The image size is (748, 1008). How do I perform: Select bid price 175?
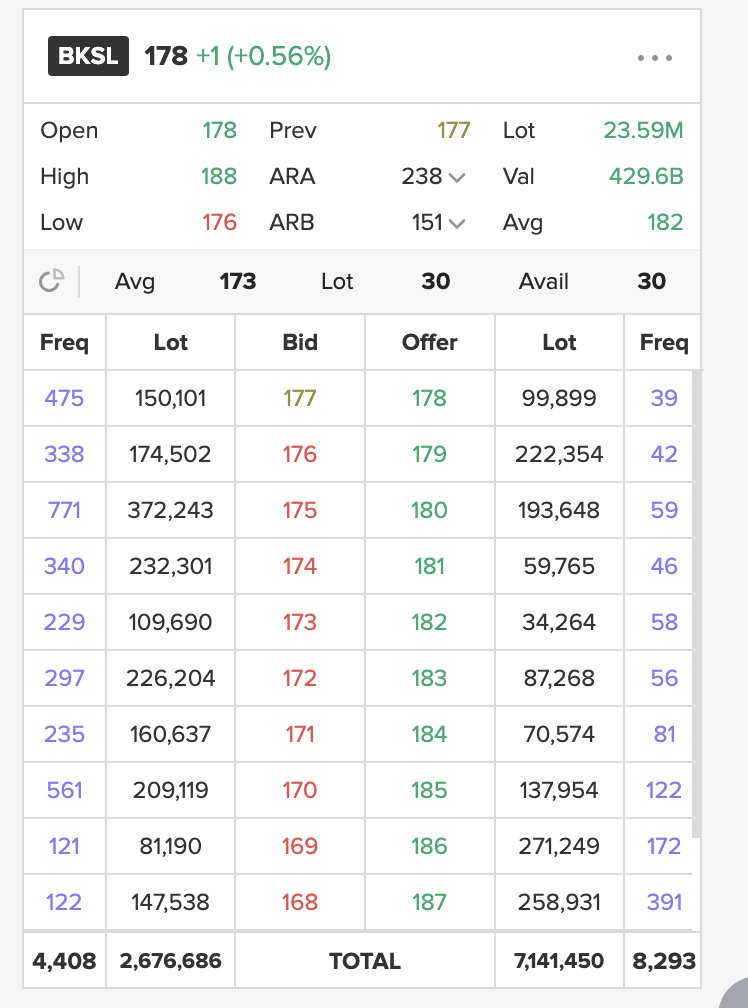[300, 510]
